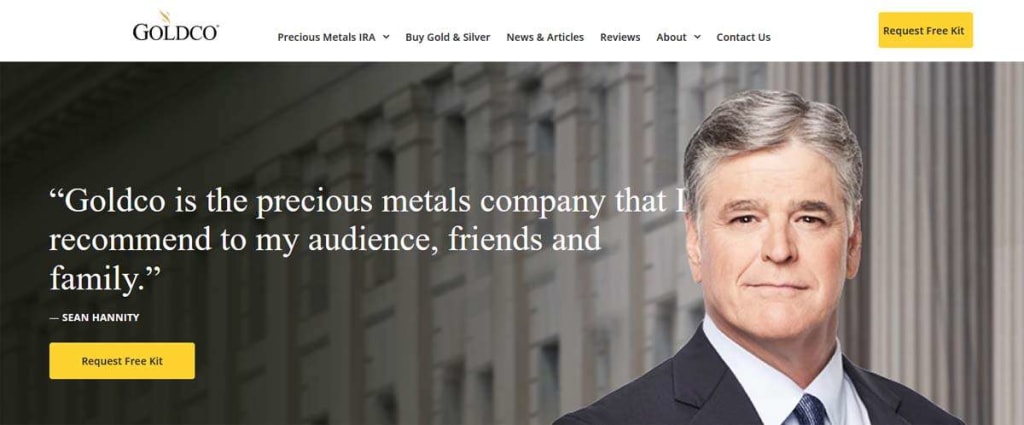Visit the Reviews page
Image resolution: width=1024 pixels, height=425 pixels.
tap(620, 37)
